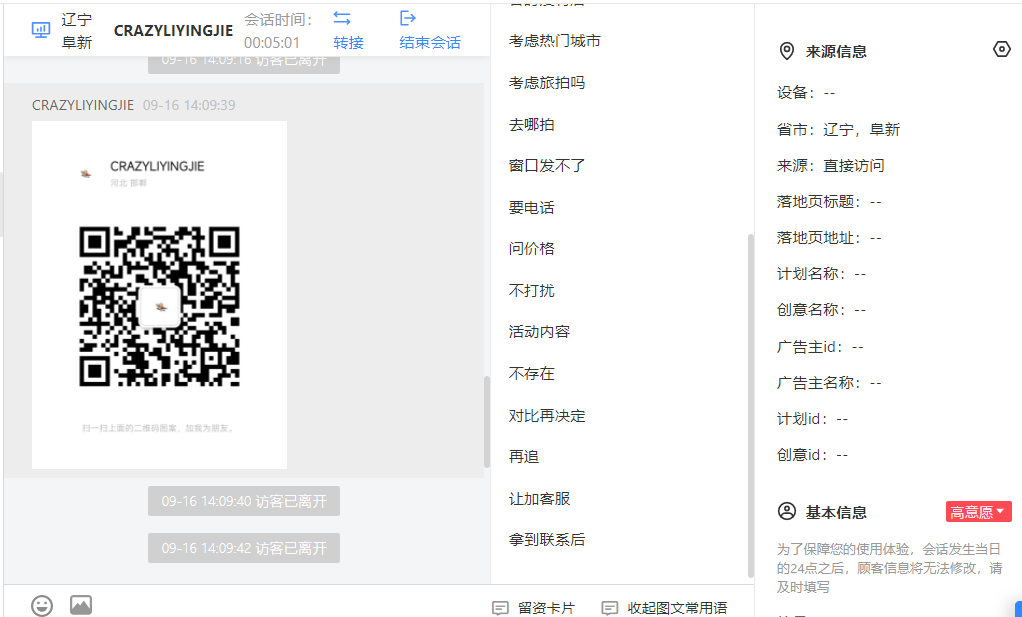Click the 00:05:01 session timer
The image size is (1022, 617).
coord(272,43)
